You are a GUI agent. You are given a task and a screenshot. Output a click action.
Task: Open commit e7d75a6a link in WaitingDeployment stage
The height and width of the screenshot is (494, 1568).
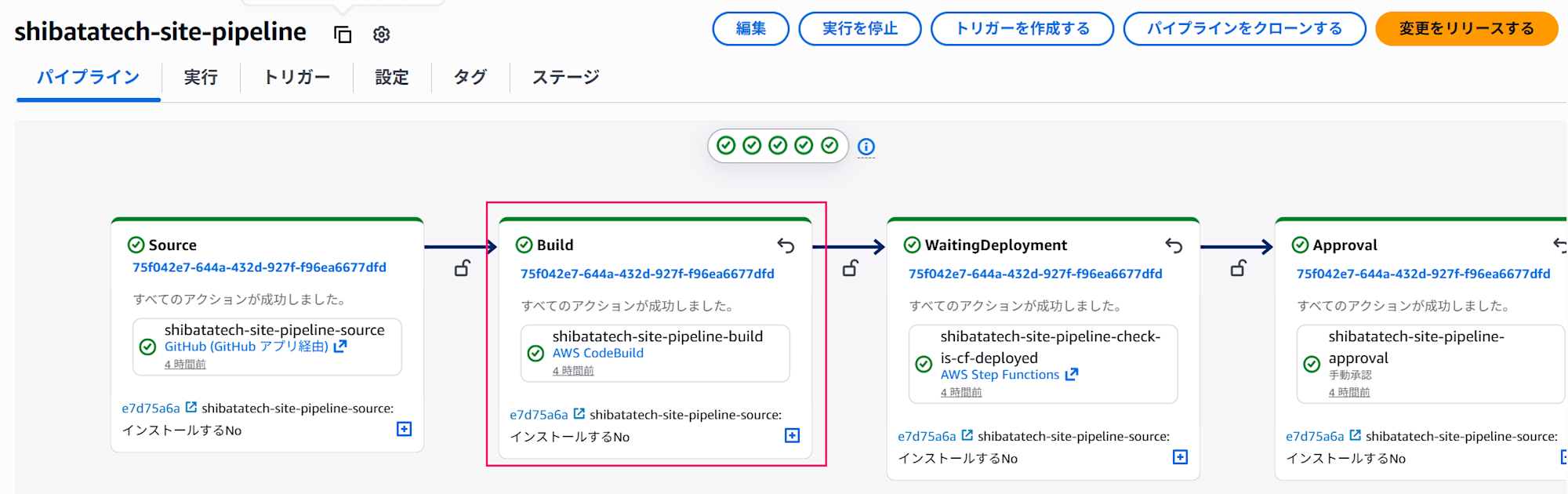coord(927,436)
